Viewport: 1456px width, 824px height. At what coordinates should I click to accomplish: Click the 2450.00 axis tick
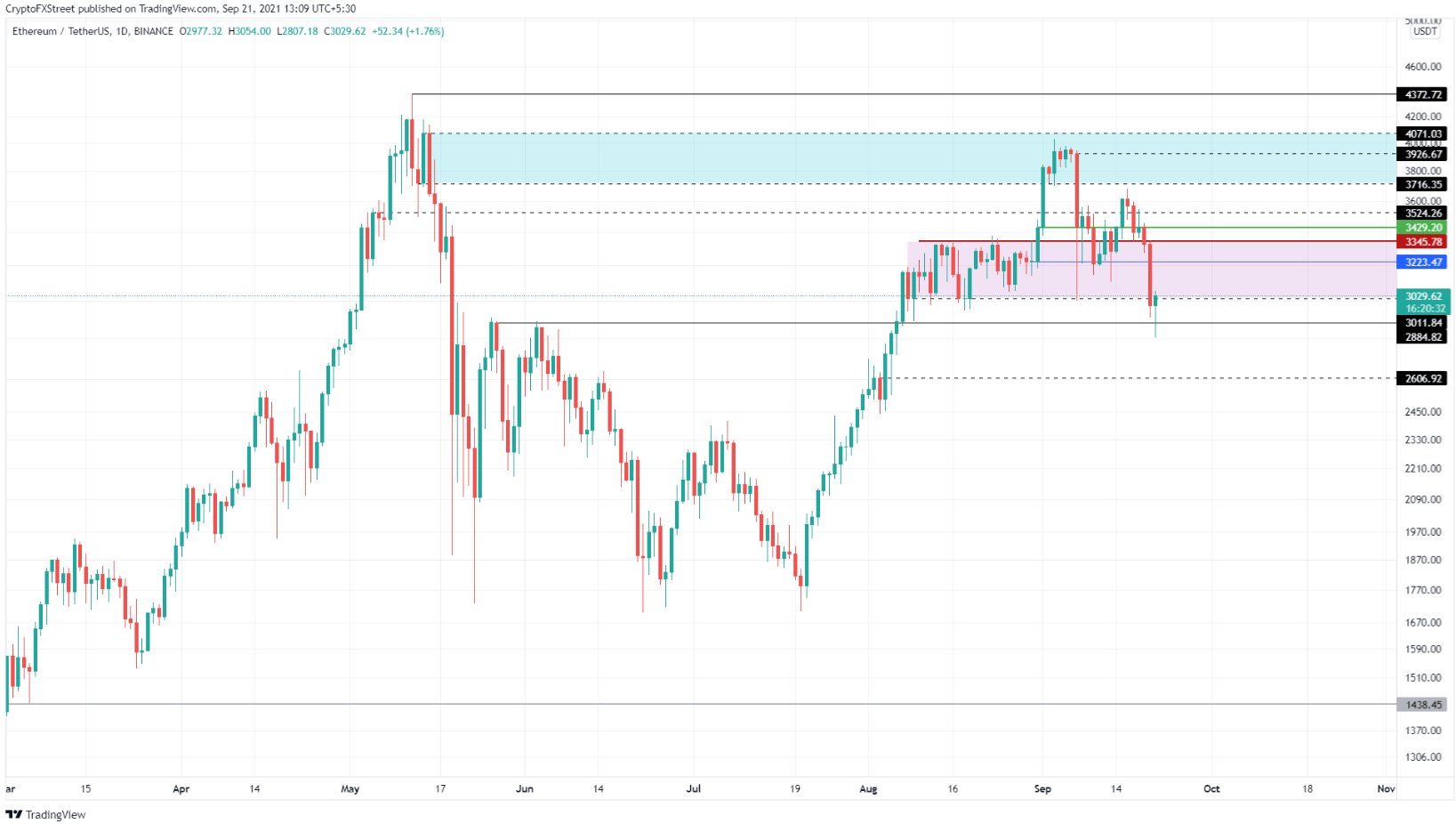pyautogui.click(x=1423, y=412)
